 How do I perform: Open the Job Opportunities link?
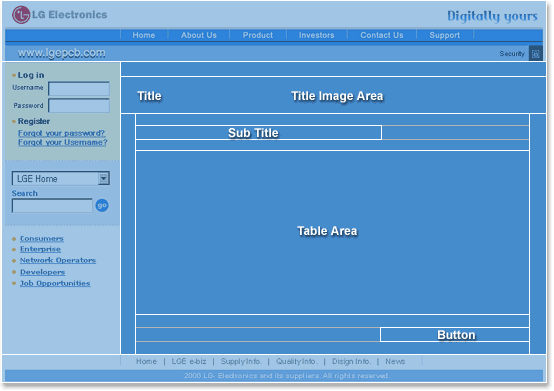[55, 283]
